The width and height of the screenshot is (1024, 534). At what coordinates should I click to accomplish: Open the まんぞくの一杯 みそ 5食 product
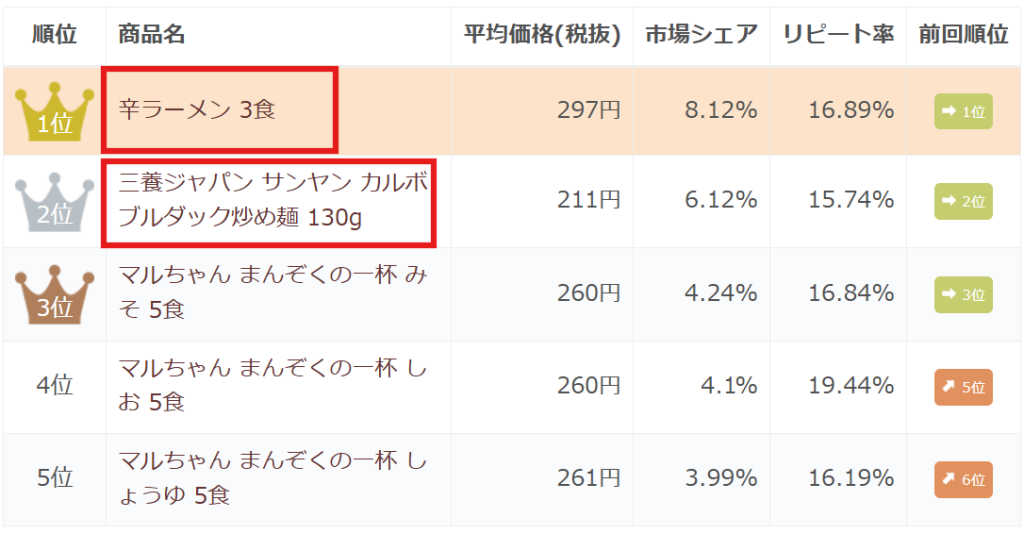point(272,292)
